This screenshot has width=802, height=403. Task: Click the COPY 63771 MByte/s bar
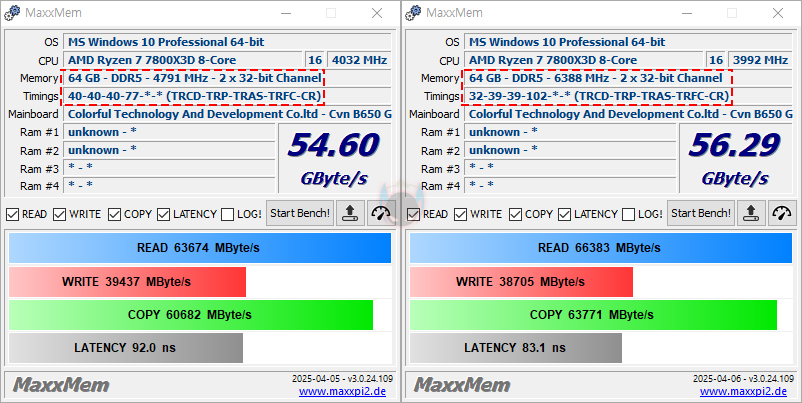(x=593, y=315)
